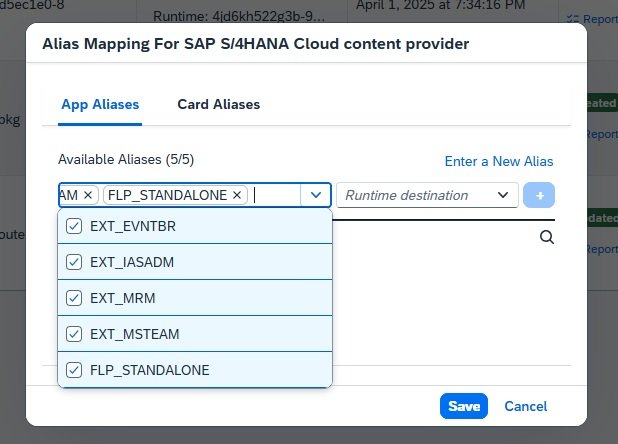Click the FLP_STANDALONE token label
Screen dimensions: 618x444
coord(168,195)
